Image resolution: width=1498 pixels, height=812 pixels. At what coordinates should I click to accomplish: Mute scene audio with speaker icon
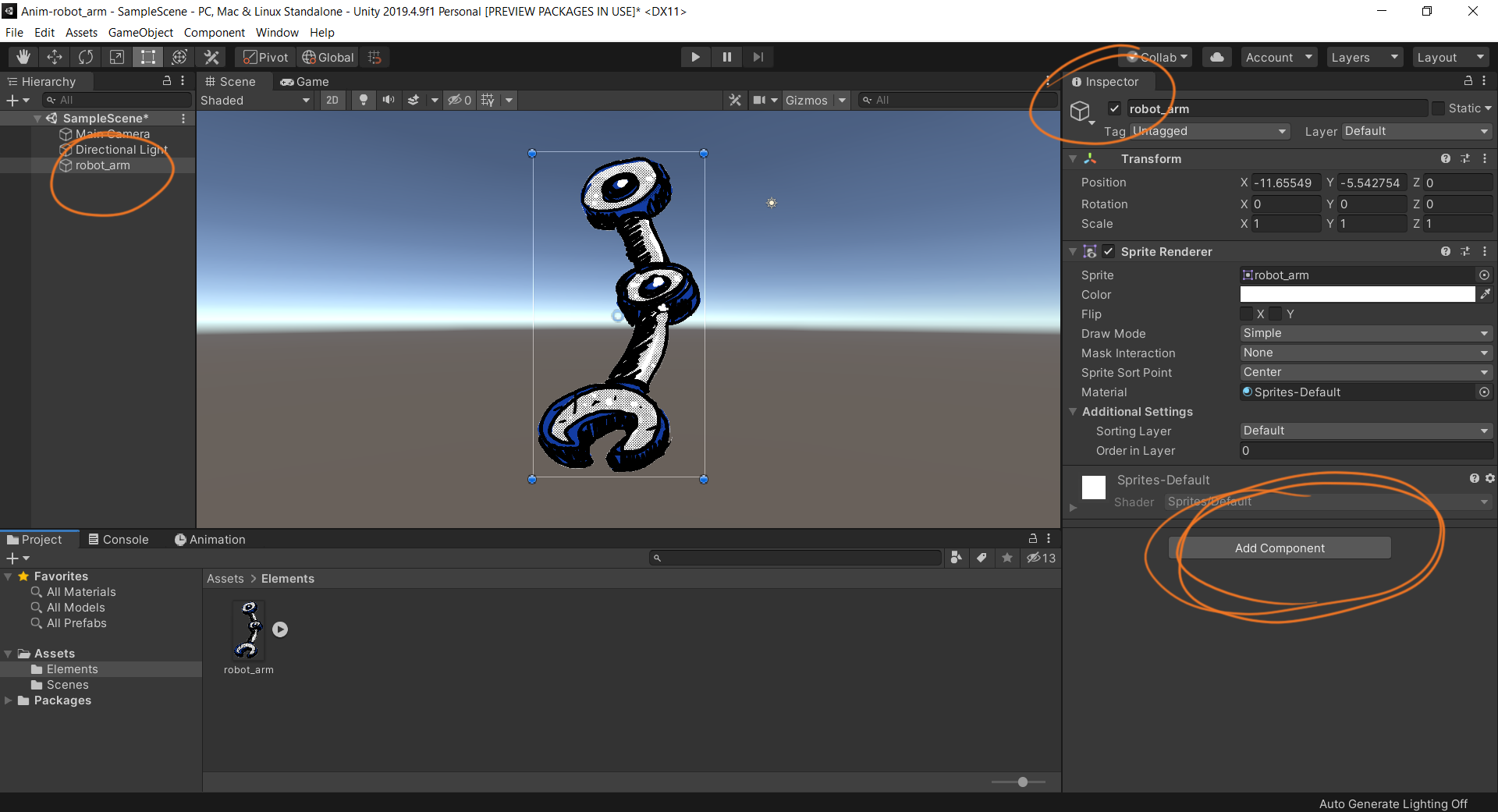pos(388,100)
